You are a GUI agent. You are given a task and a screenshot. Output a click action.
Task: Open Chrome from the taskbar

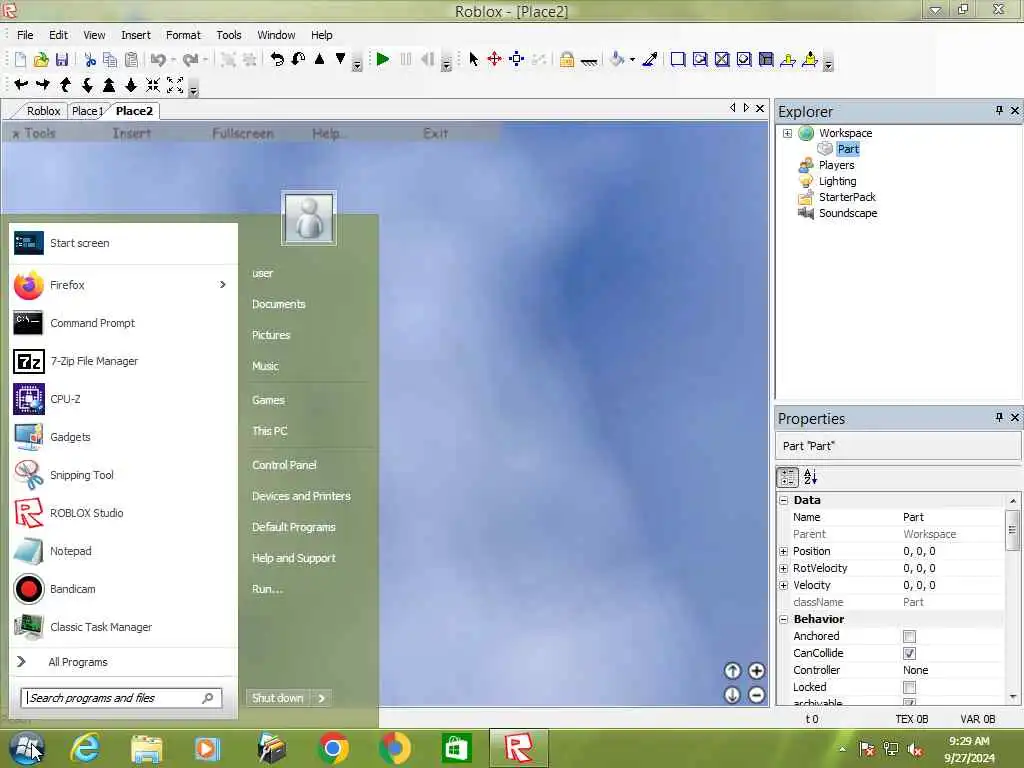(x=332, y=748)
